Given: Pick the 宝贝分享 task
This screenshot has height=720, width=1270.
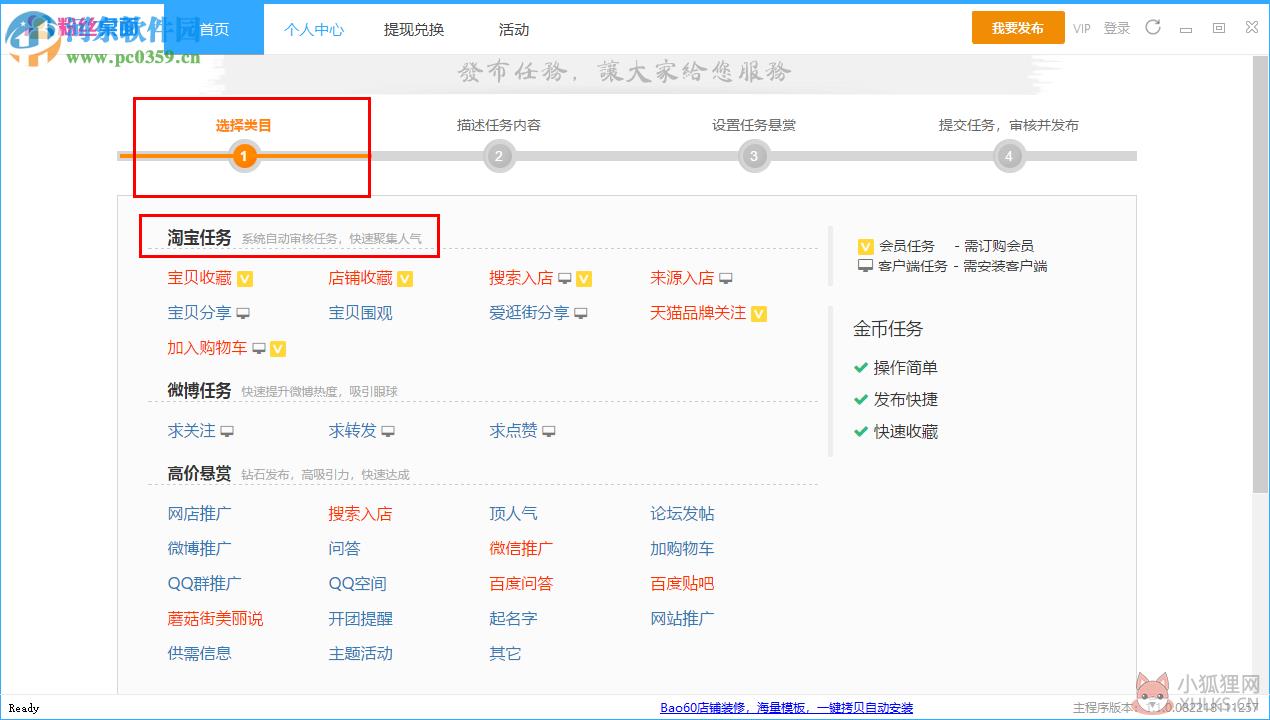Looking at the screenshot, I should coord(199,313).
